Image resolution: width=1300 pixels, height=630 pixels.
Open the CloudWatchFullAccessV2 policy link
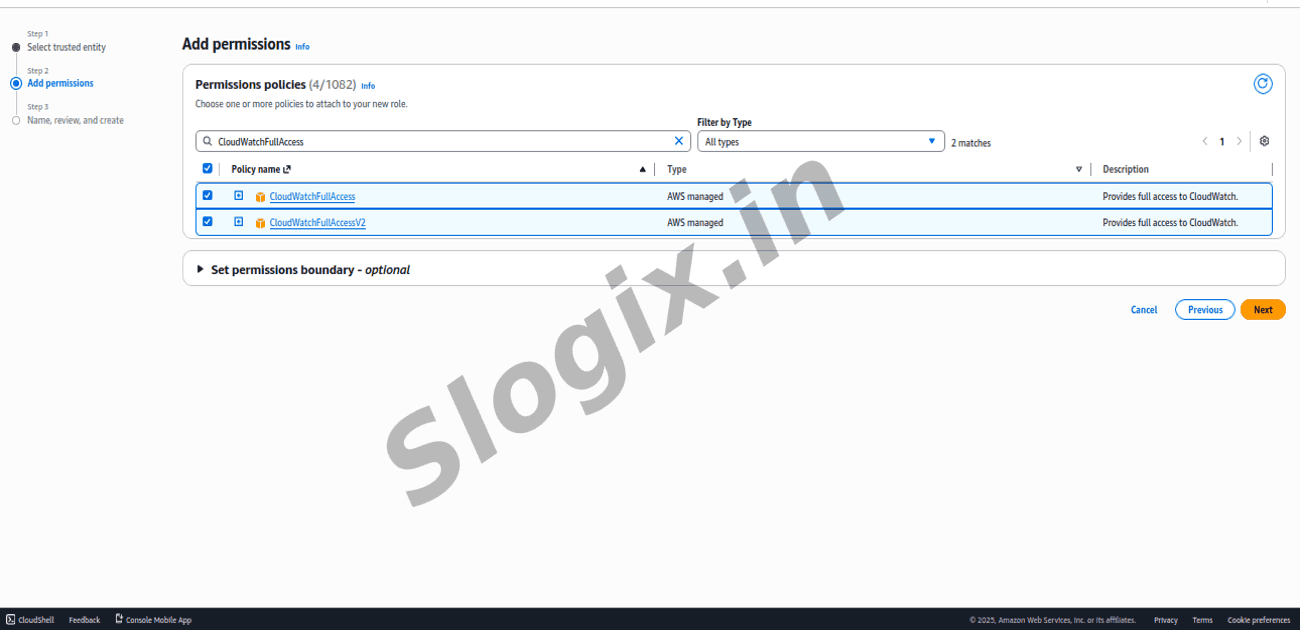click(x=317, y=223)
